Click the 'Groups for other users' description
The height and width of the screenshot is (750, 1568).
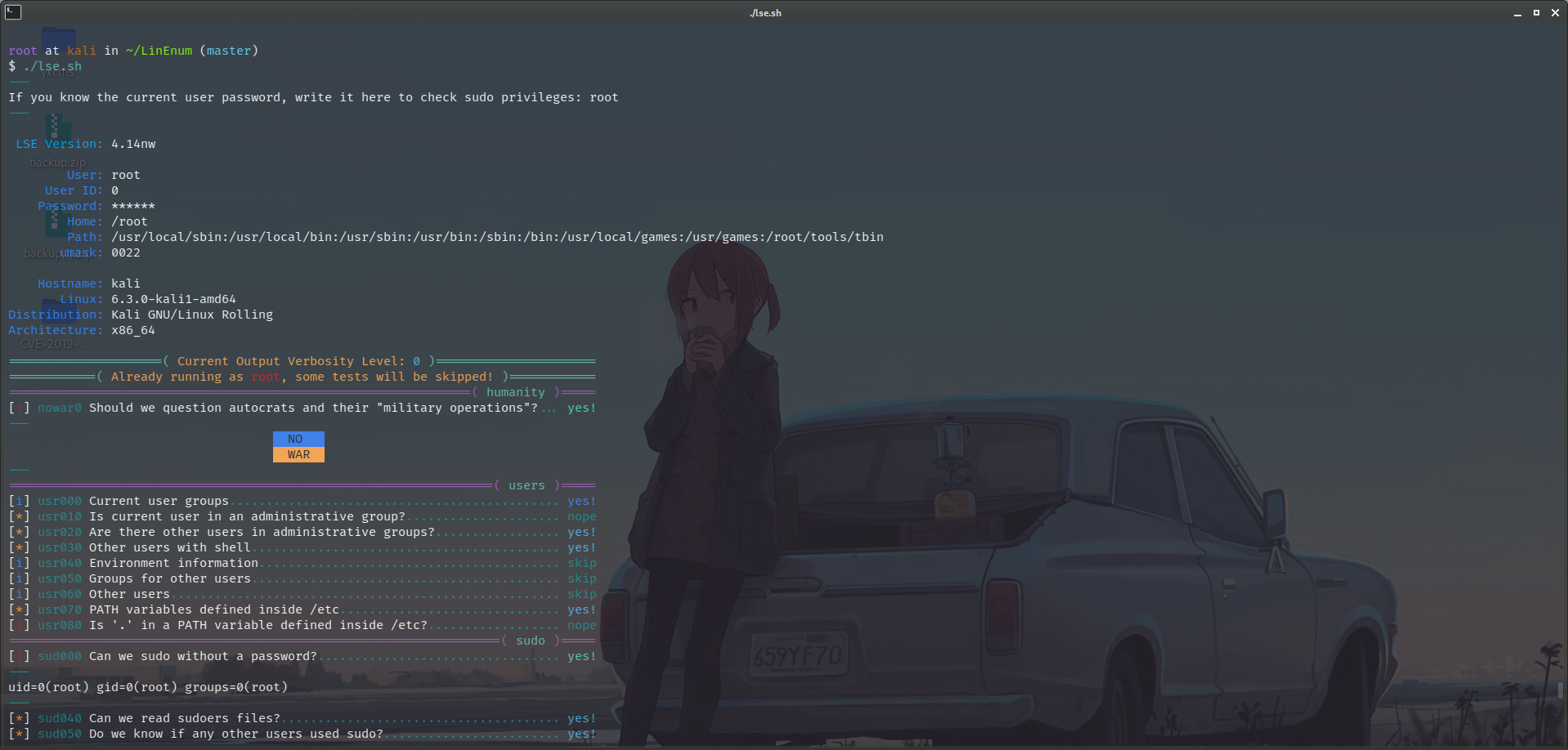tap(170, 578)
